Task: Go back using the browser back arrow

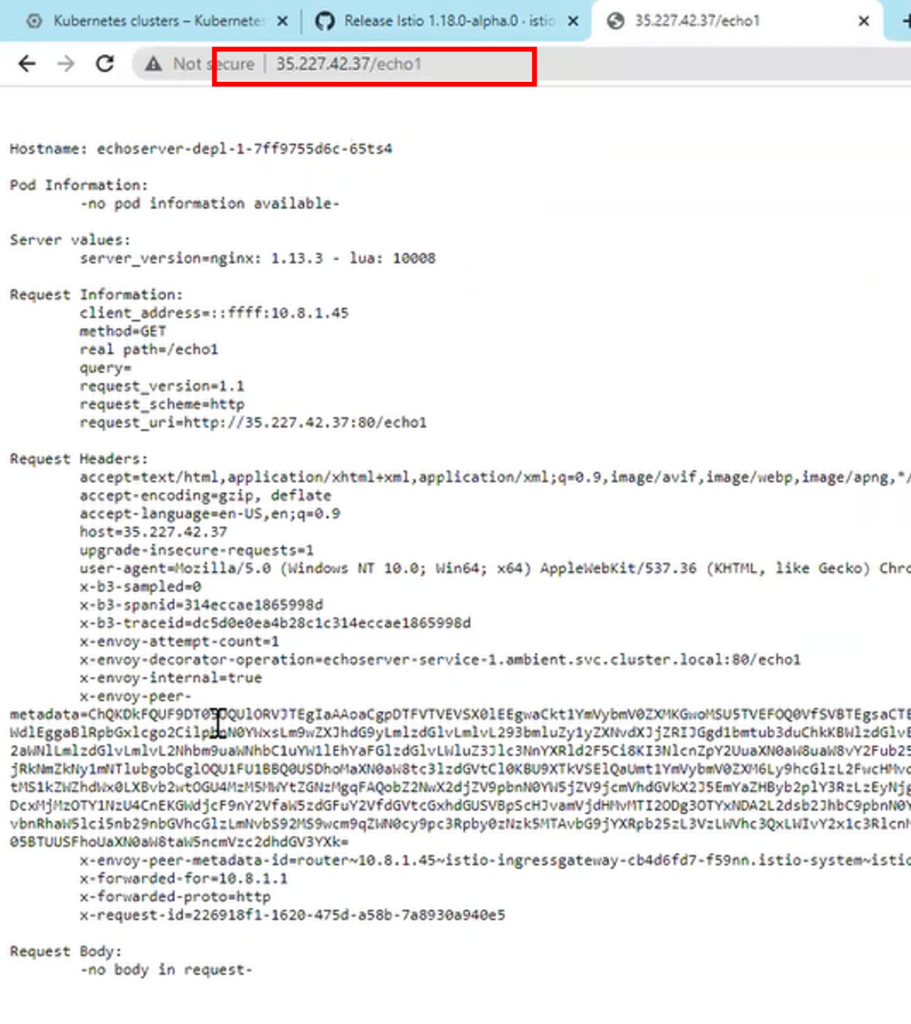Action: click(27, 64)
